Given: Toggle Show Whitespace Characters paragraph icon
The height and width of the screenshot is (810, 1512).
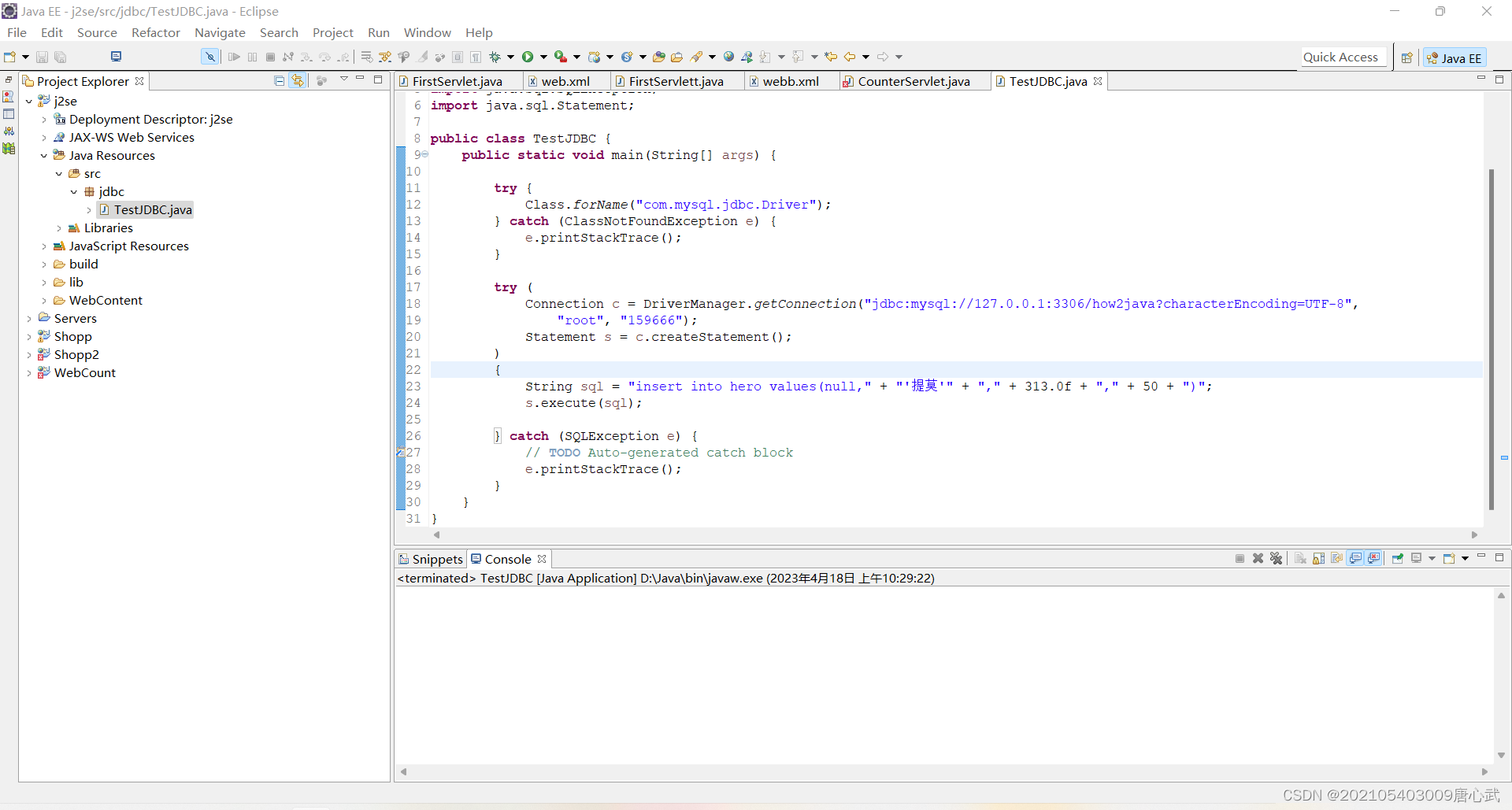Looking at the screenshot, I should 476,57.
